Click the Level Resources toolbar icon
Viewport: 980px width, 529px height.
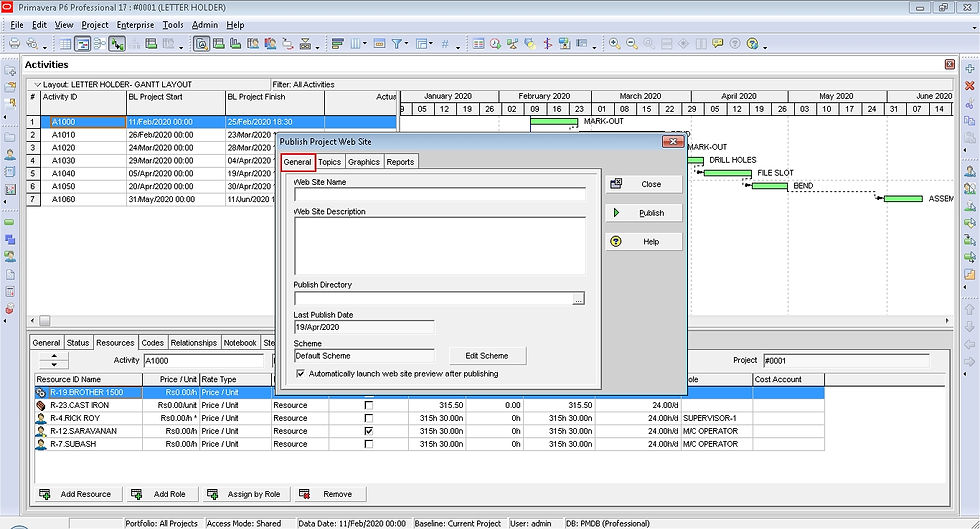click(512, 44)
